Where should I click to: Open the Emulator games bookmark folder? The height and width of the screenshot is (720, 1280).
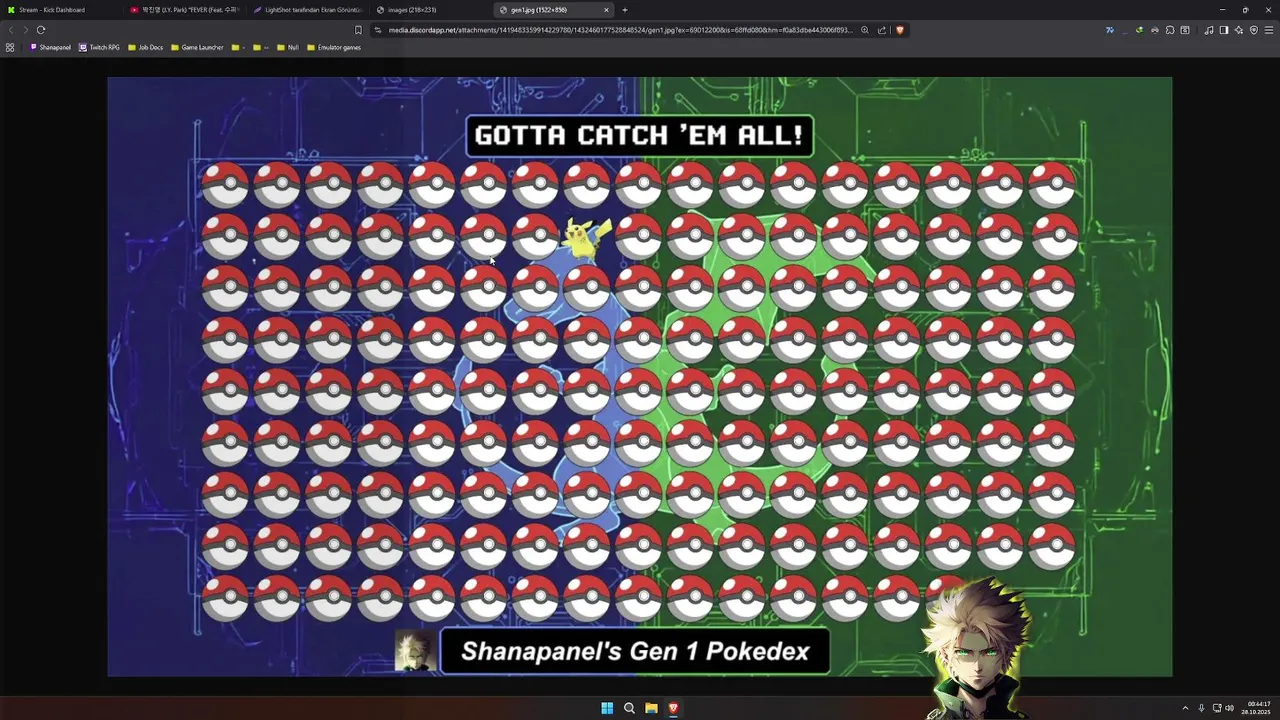tap(334, 47)
